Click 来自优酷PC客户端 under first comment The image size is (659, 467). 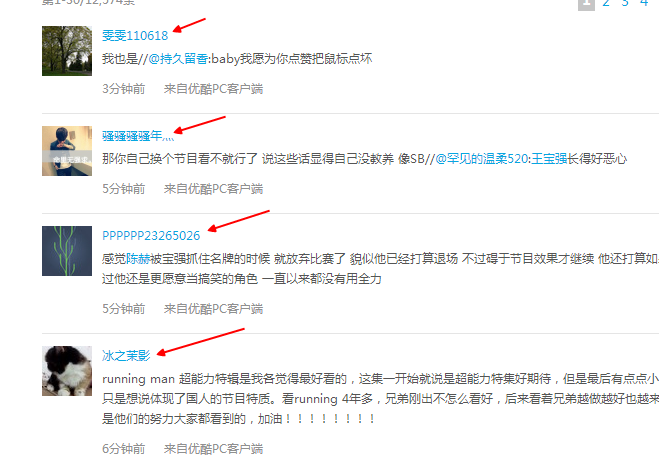pyautogui.click(x=214, y=89)
